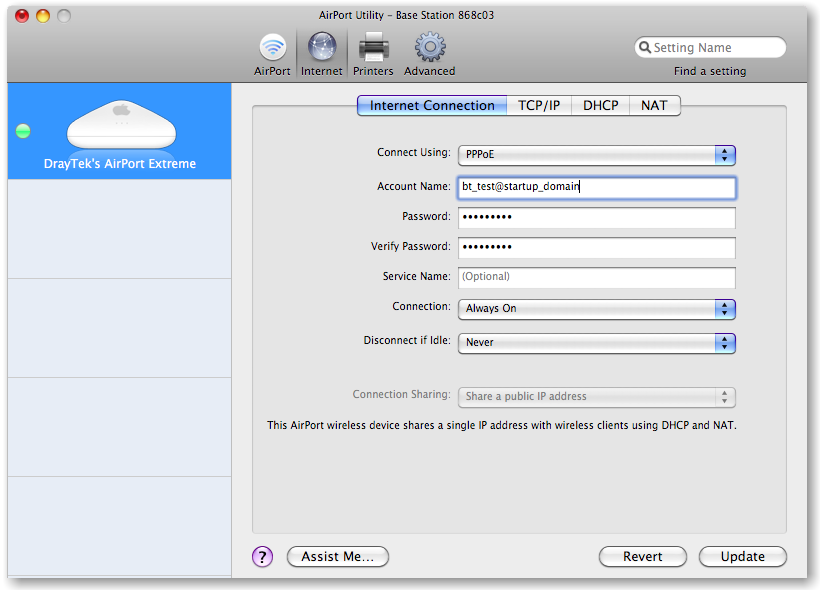Click the search magnifier in Setting Name field
The height and width of the screenshot is (590, 820).
[x=645, y=47]
